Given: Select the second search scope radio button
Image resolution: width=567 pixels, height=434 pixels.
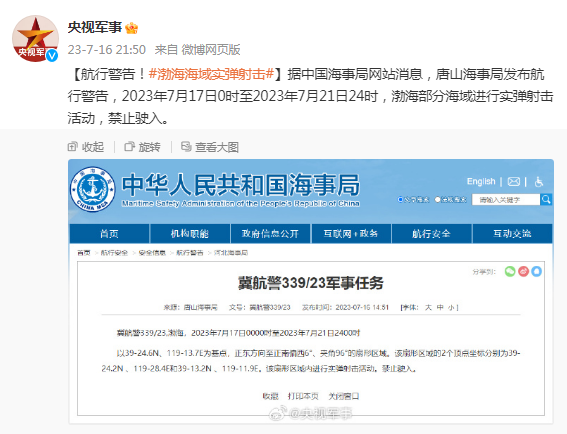Looking at the screenshot, I should pyautogui.click(x=438, y=200).
